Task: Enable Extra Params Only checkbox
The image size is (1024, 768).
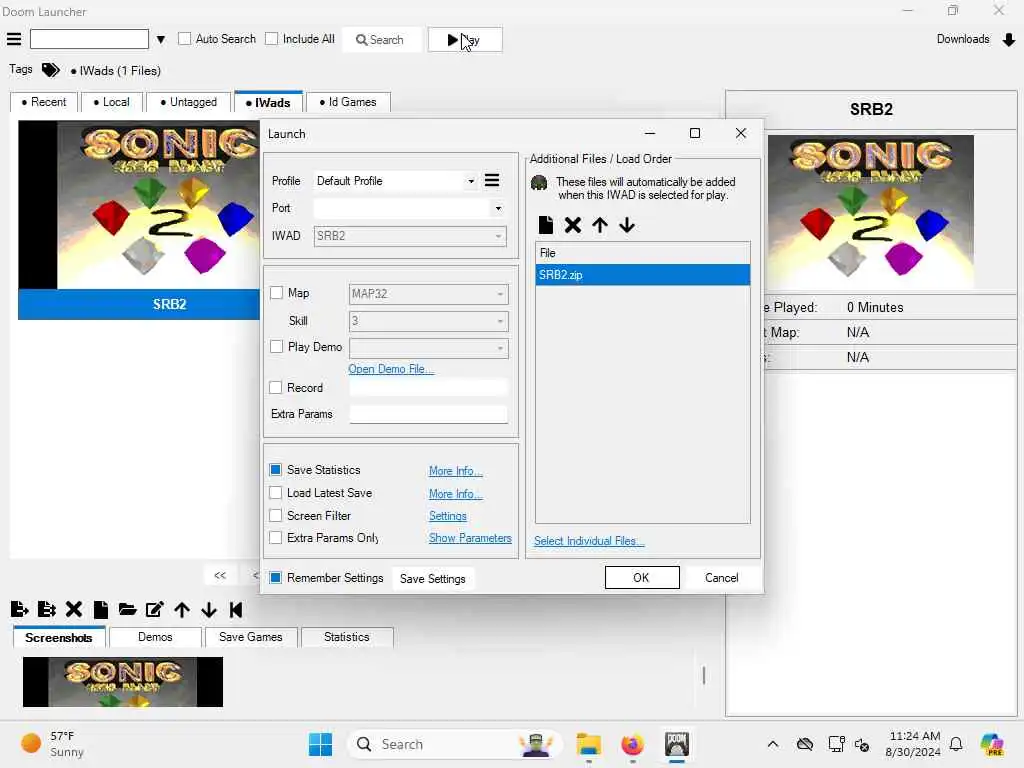Action: click(276, 537)
